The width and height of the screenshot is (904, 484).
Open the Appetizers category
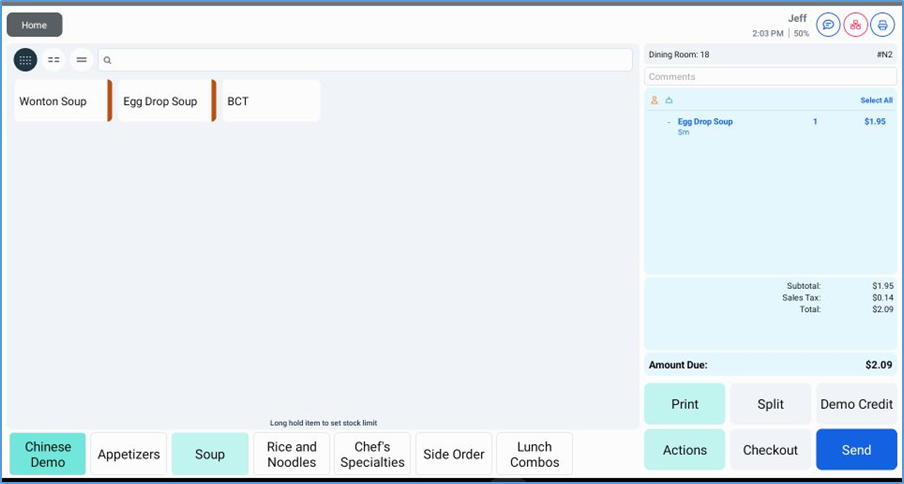pos(129,454)
